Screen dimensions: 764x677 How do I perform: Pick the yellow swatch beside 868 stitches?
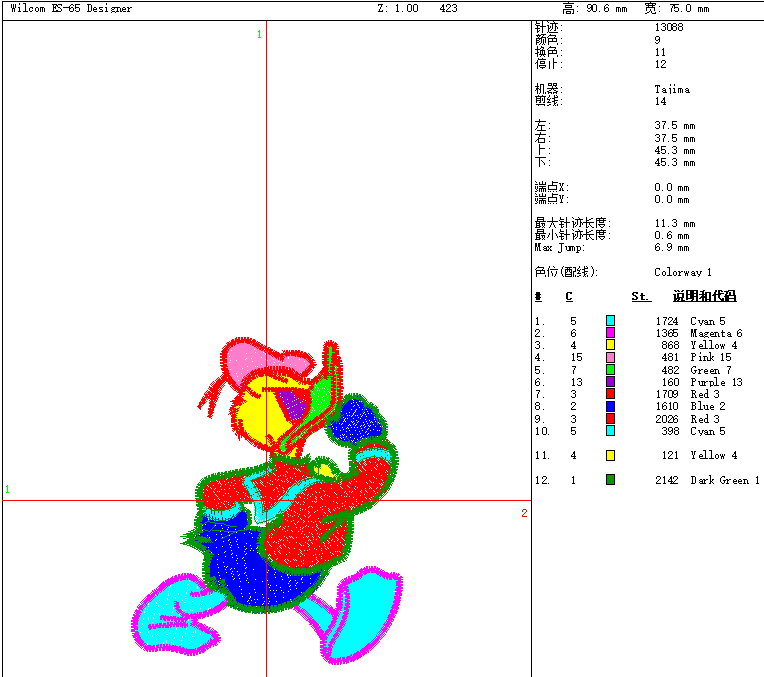[x=610, y=345]
